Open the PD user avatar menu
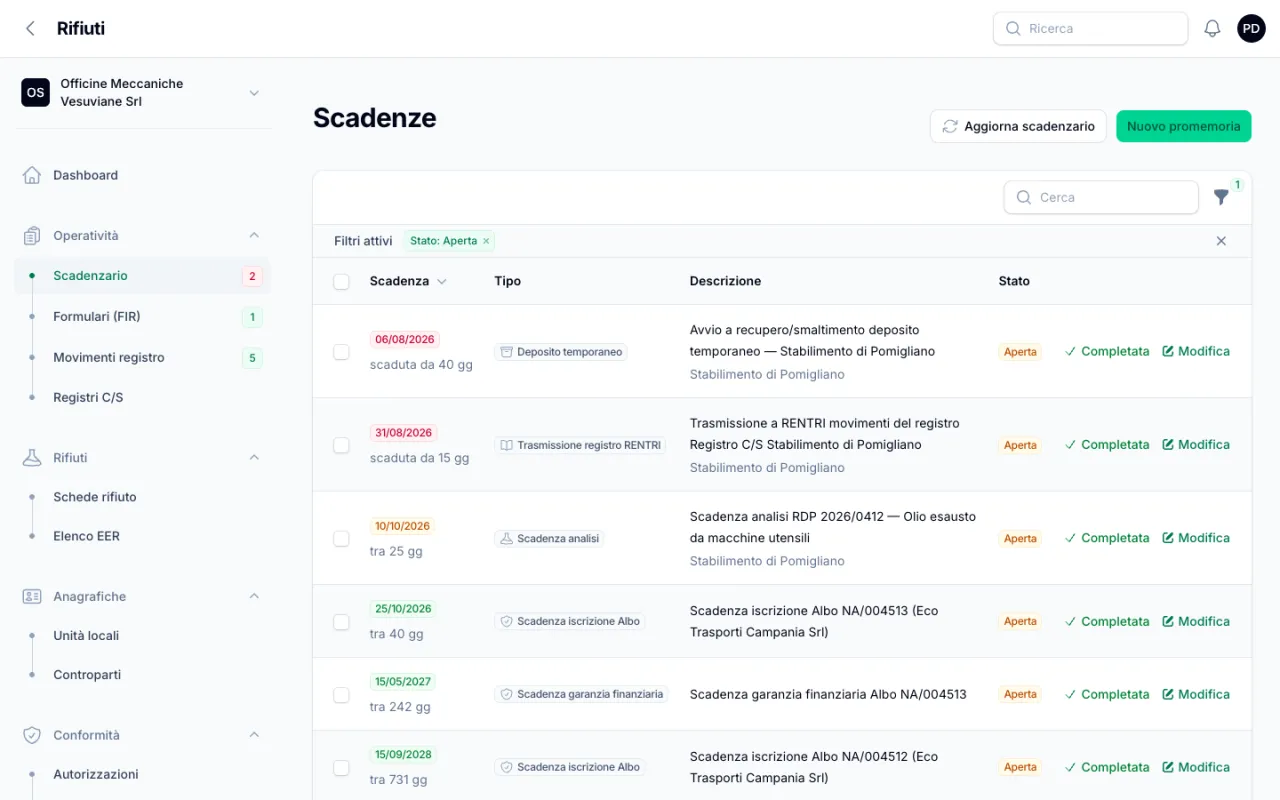 click(1251, 29)
